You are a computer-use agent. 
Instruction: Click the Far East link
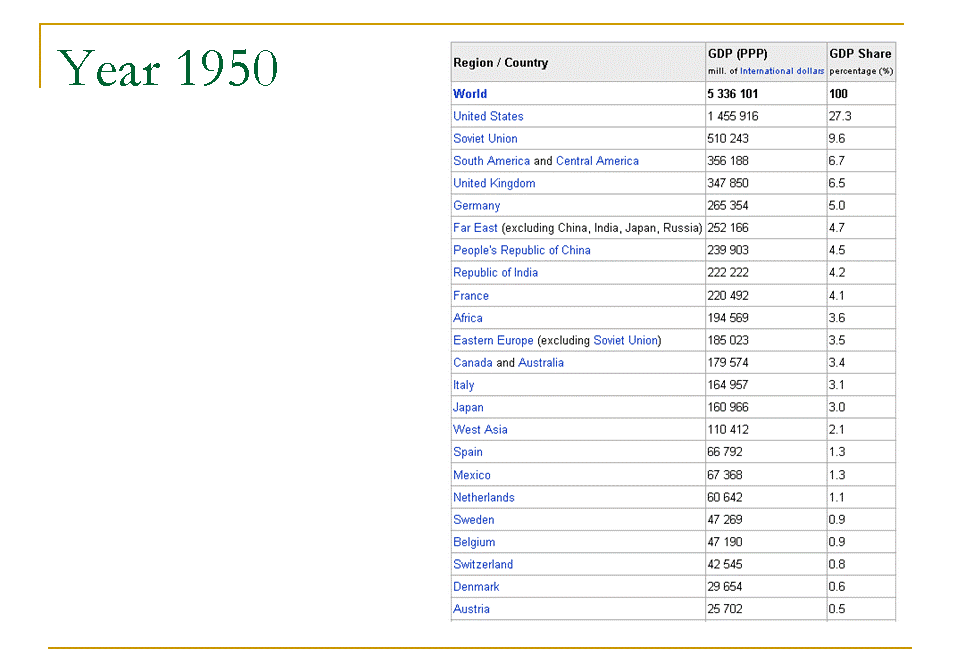tap(475, 228)
